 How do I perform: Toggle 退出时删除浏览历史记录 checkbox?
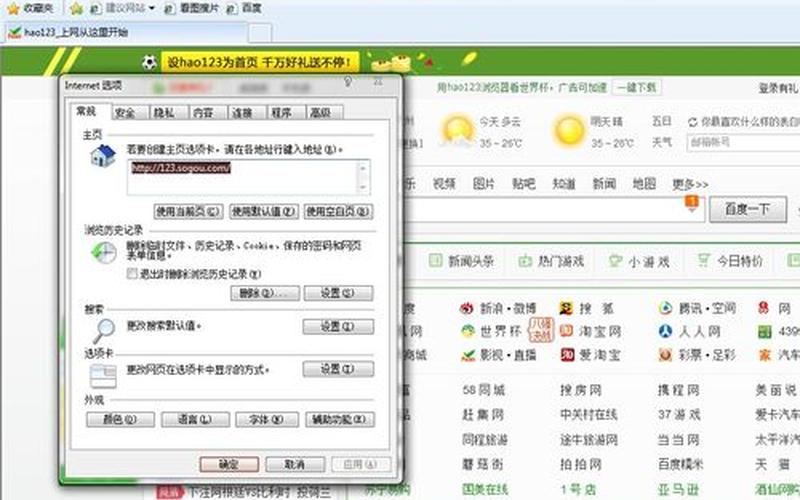point(132,274)
